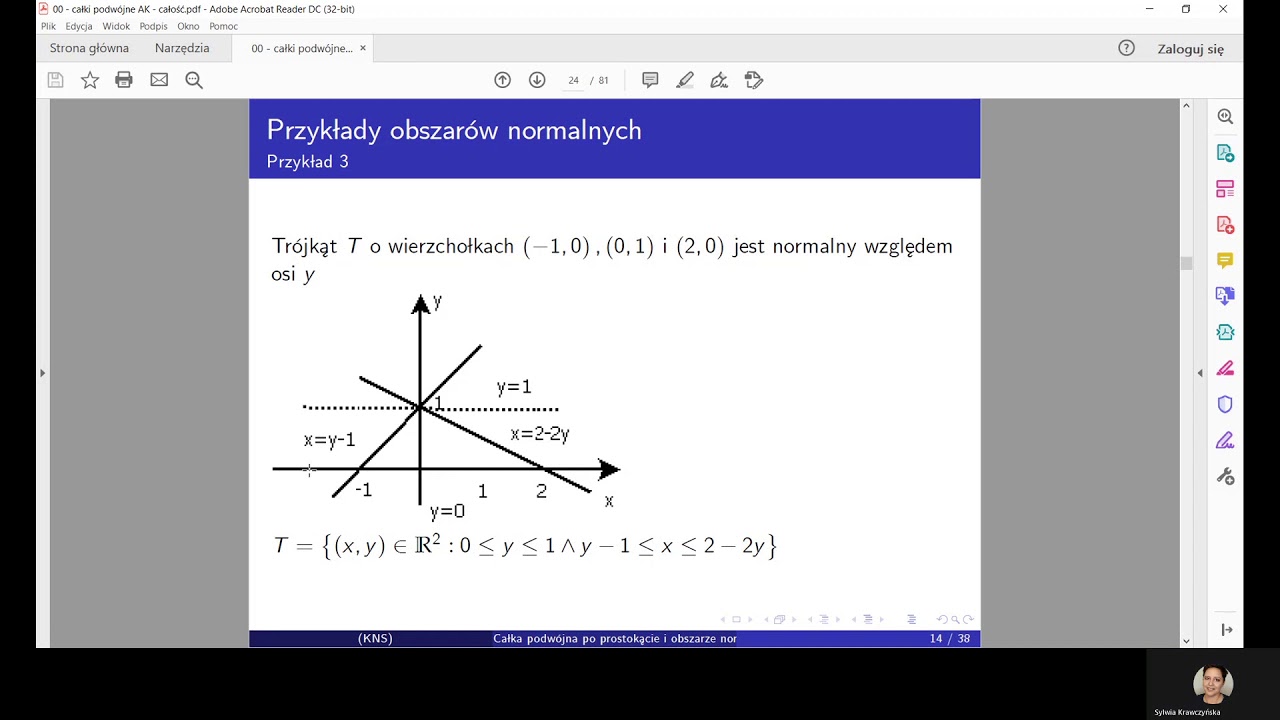The width and height of the screenshot is (1280, 720).
Task: Send the file by email with the envelope icon
Action: click(159, 80)
